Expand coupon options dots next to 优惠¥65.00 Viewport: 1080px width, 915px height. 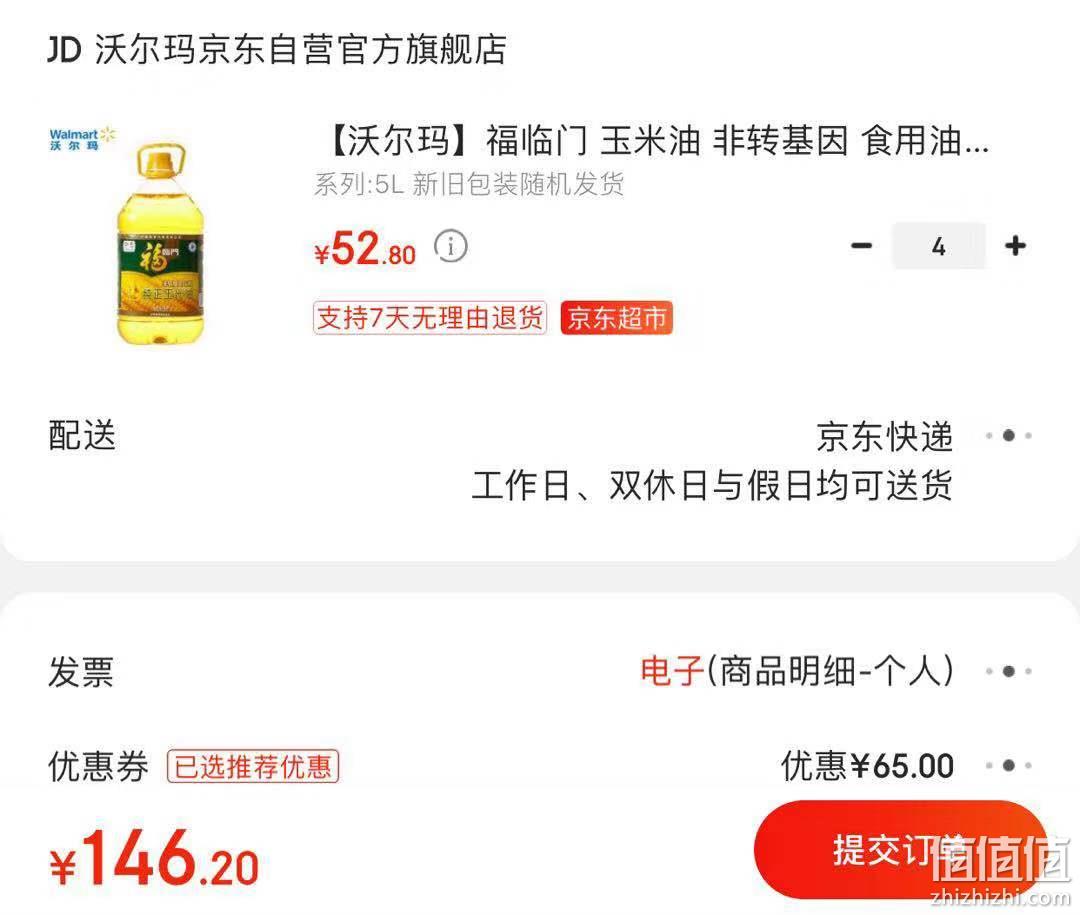1008,765
